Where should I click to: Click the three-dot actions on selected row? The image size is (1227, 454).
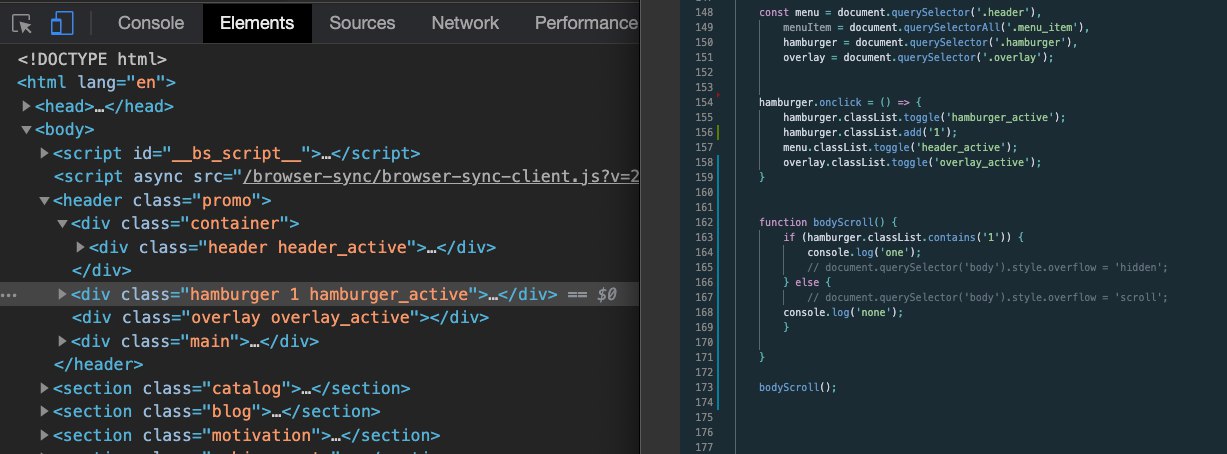click(9, 295)
